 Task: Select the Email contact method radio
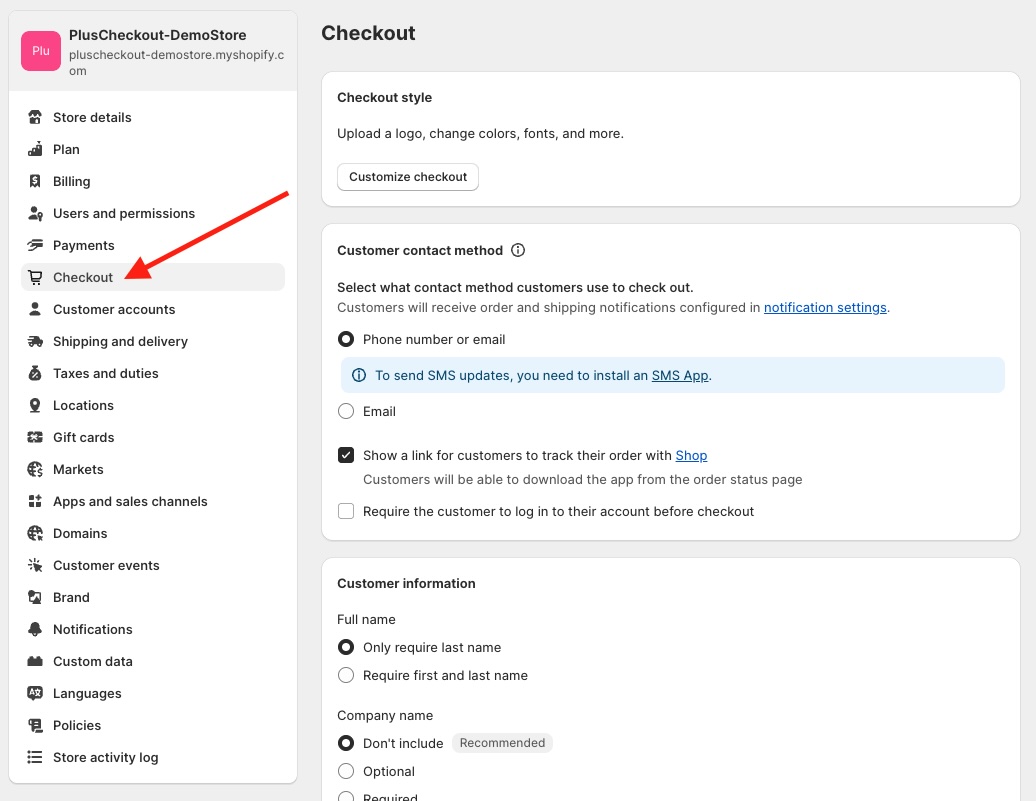pyautogui.click(x=346, y=411)
